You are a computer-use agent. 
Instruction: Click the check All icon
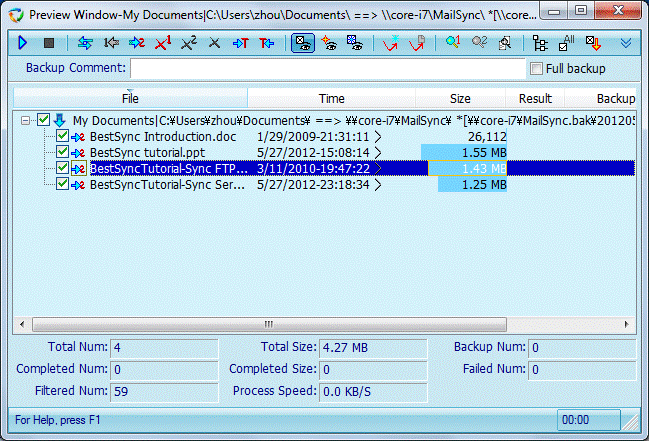566,43
